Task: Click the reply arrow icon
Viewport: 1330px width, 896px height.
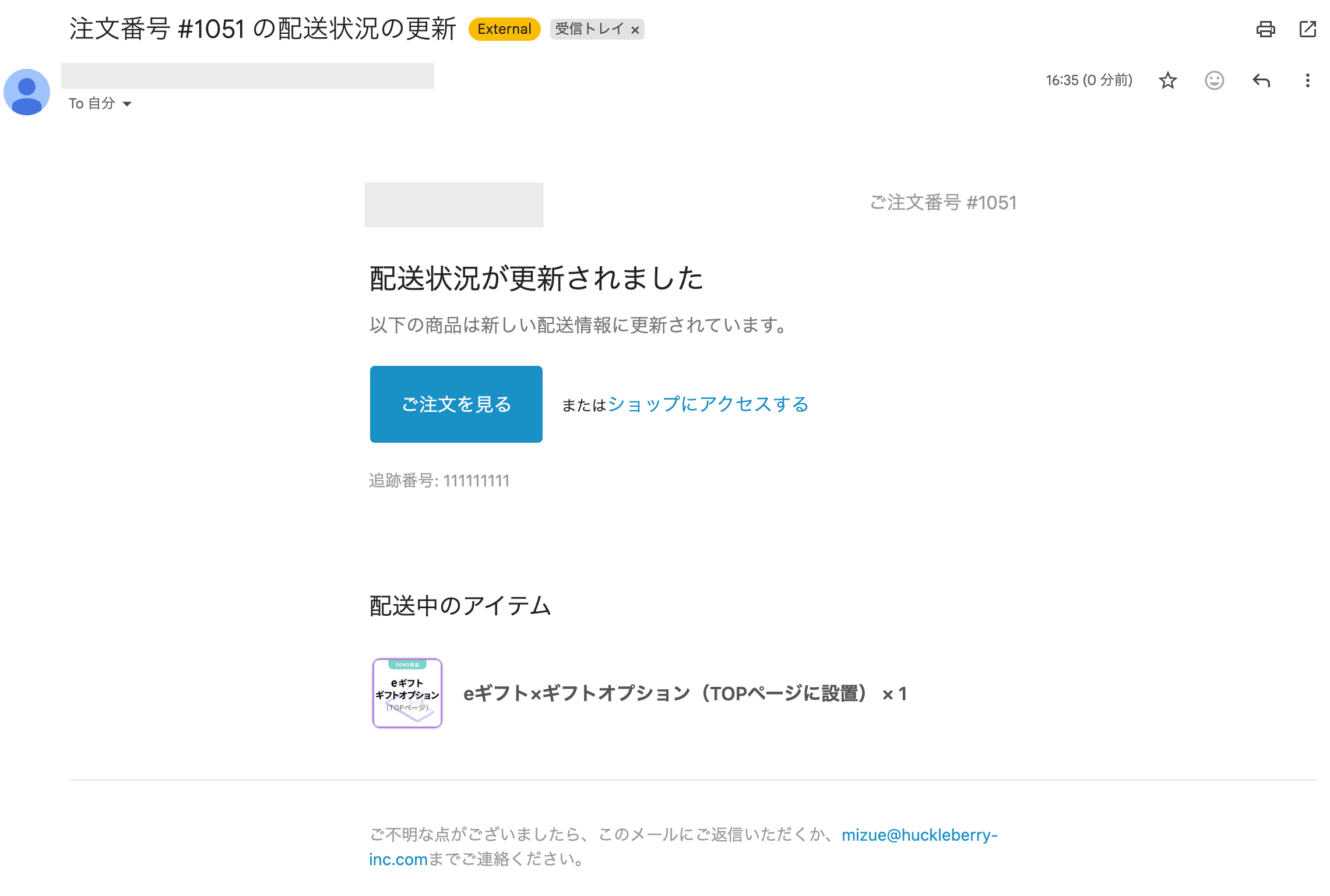Action: tap(1261, 80)
